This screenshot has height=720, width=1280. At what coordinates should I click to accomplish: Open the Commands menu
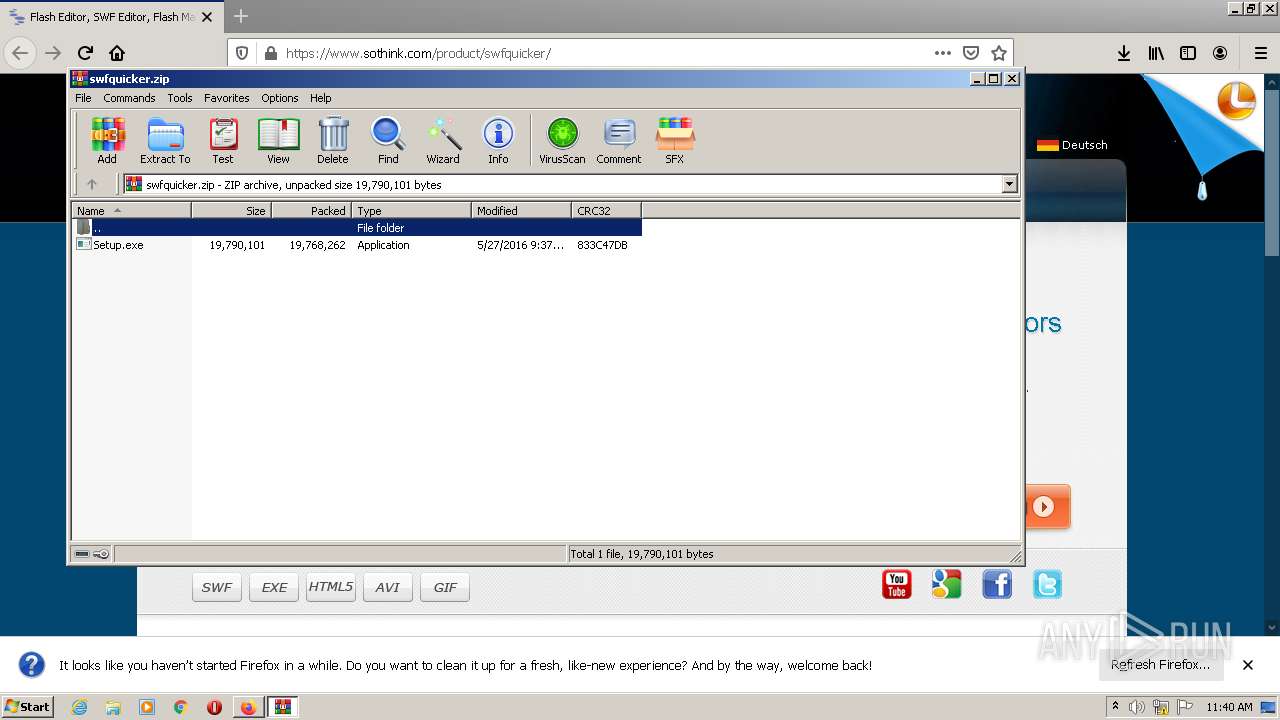(129, 98)
